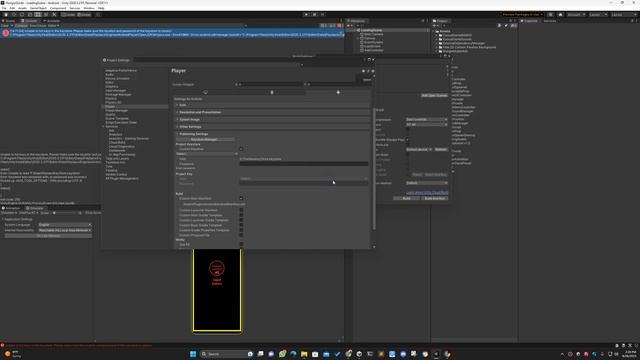Click the Project Settings vertical scrollbar
640x360 pixels.
tap(374, 168)
